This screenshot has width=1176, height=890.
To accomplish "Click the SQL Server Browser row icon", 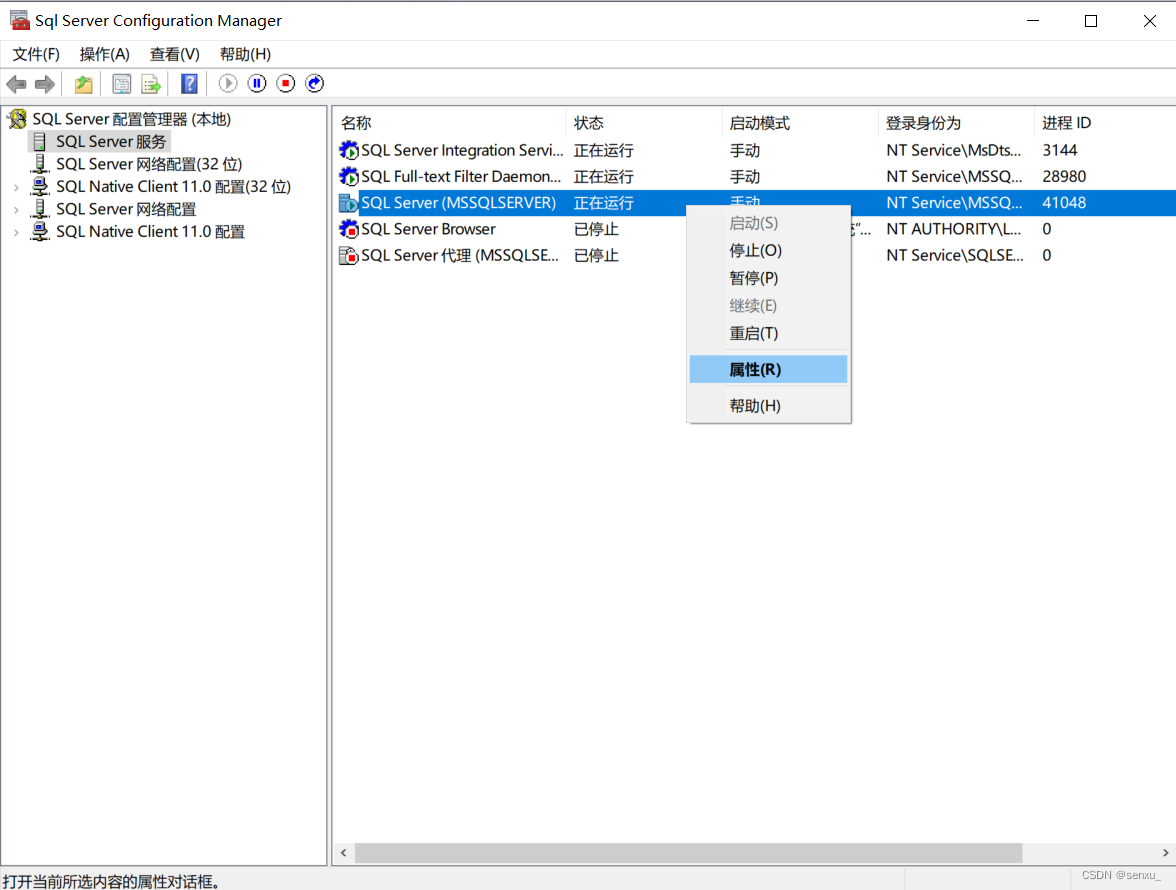I will 349,229.
